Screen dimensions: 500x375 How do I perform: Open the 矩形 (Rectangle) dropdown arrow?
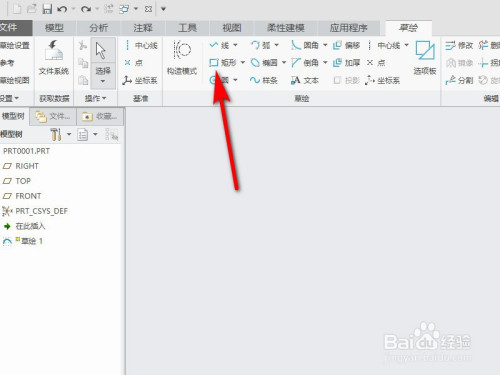(x=243, y=62)
